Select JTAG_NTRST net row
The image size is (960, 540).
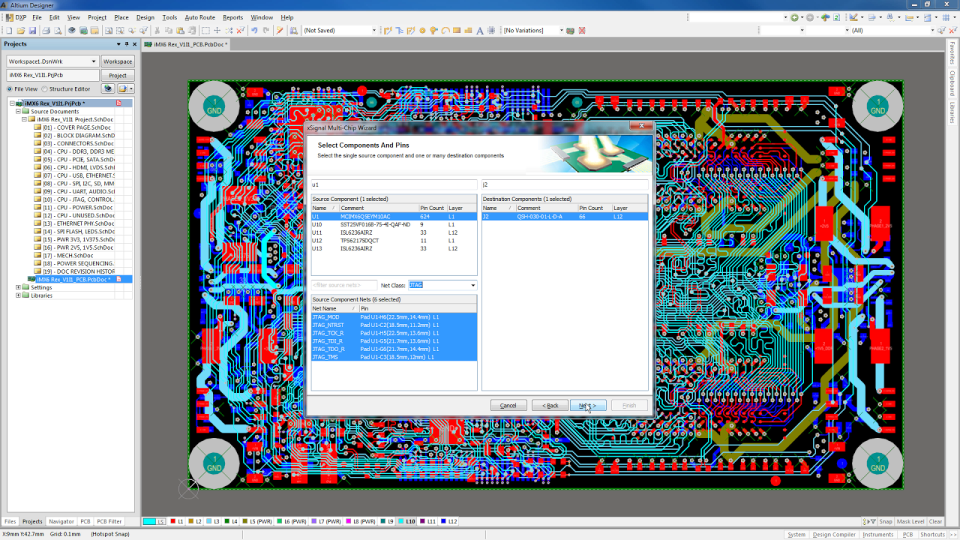coord(394,325)
